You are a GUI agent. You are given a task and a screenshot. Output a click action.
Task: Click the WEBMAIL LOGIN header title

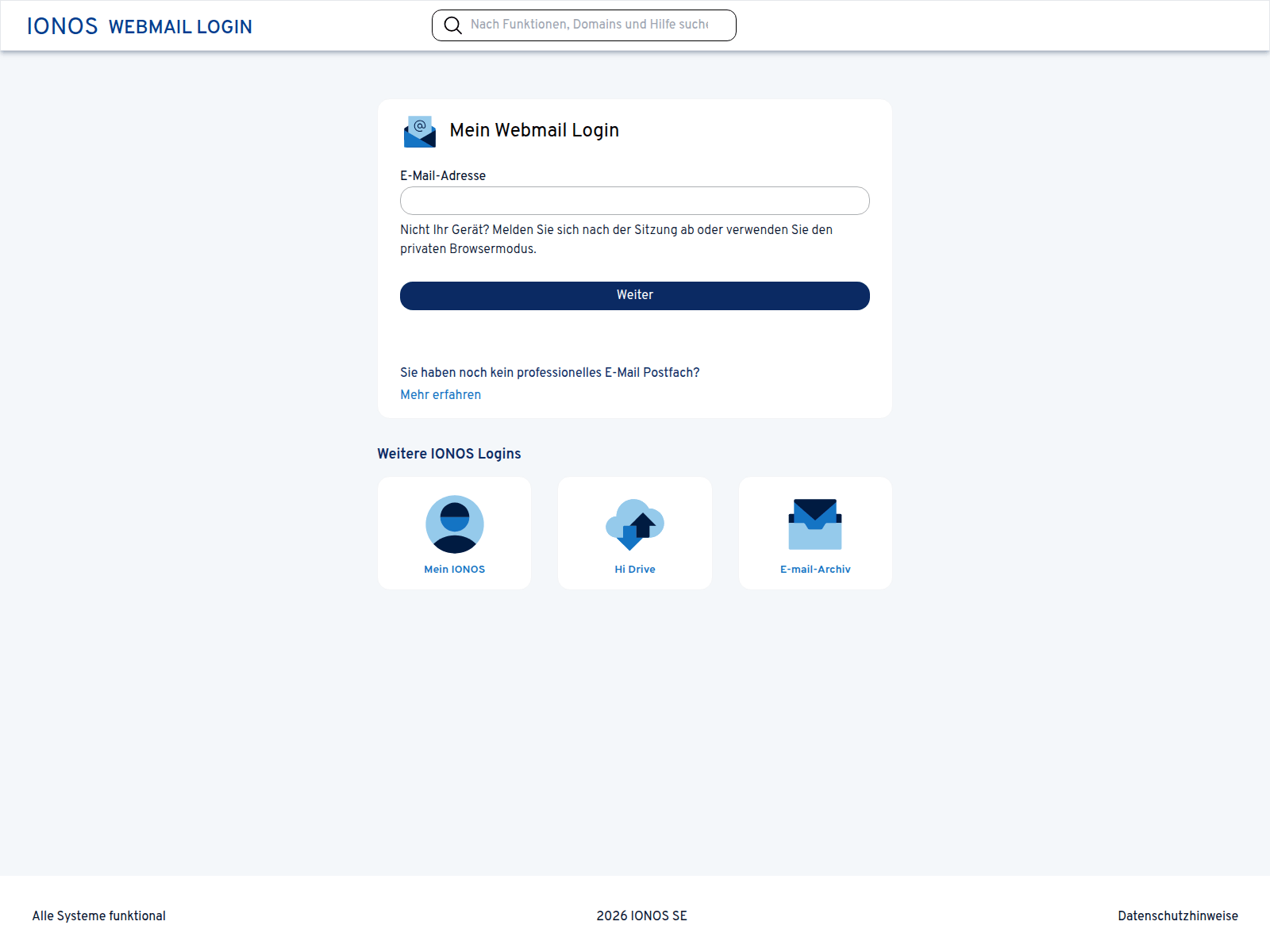[180, 27]
